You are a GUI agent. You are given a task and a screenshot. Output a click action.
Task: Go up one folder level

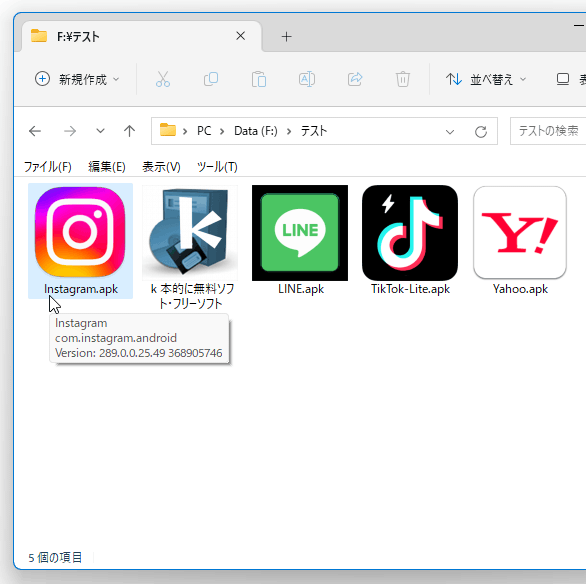tap(129, 131)
